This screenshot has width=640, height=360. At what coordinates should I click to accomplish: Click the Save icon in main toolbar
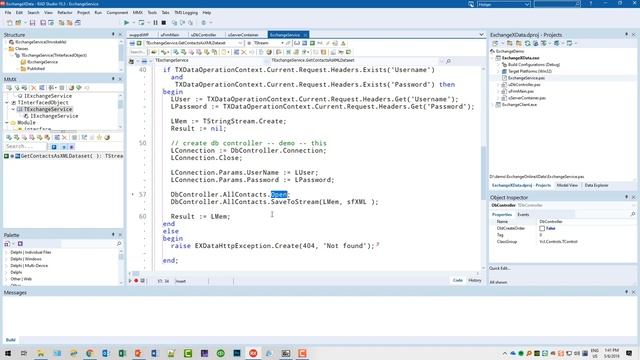coord(32,23)
